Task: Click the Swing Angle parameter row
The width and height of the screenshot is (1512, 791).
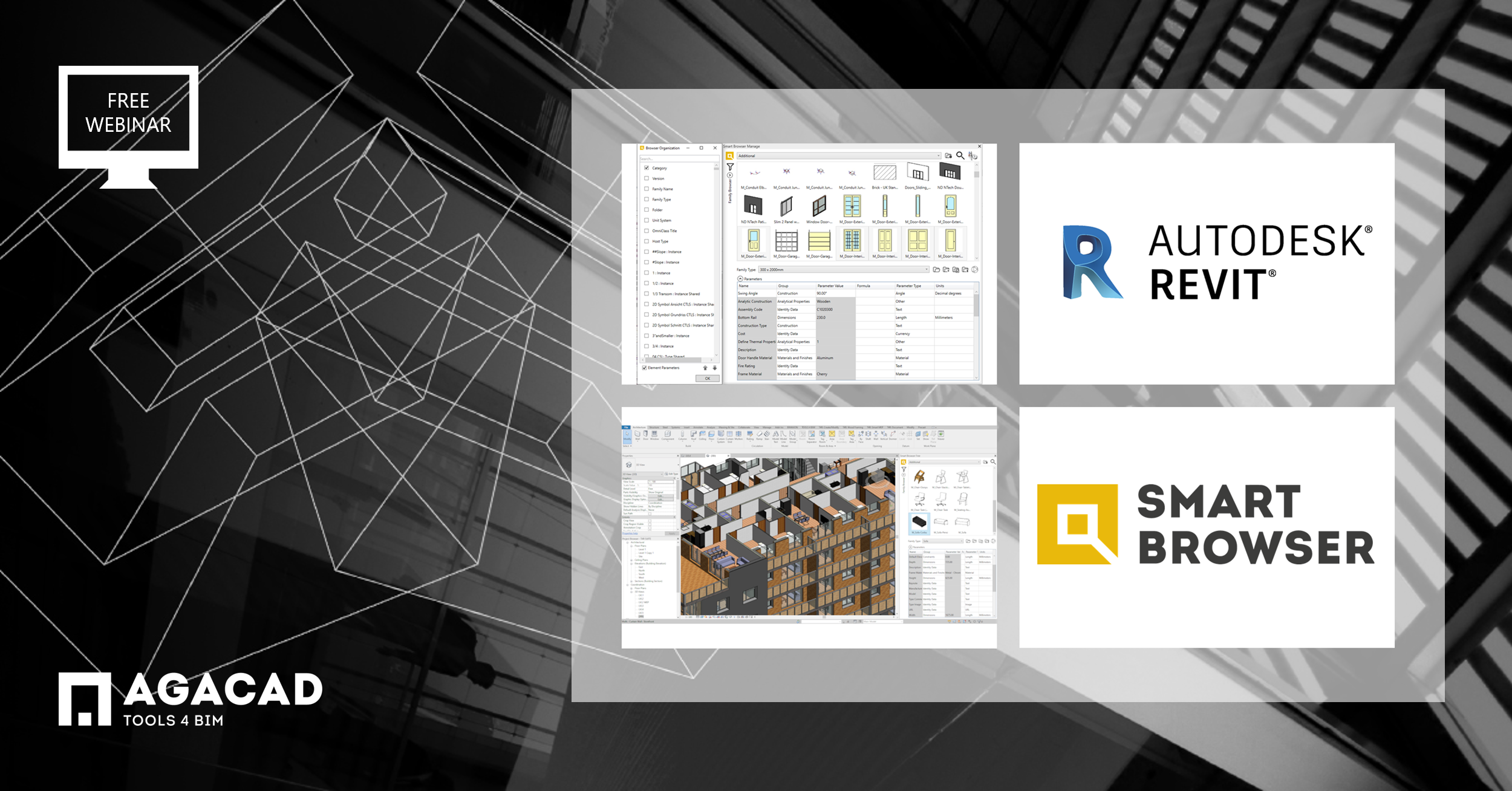Action: tap(855, 293)
